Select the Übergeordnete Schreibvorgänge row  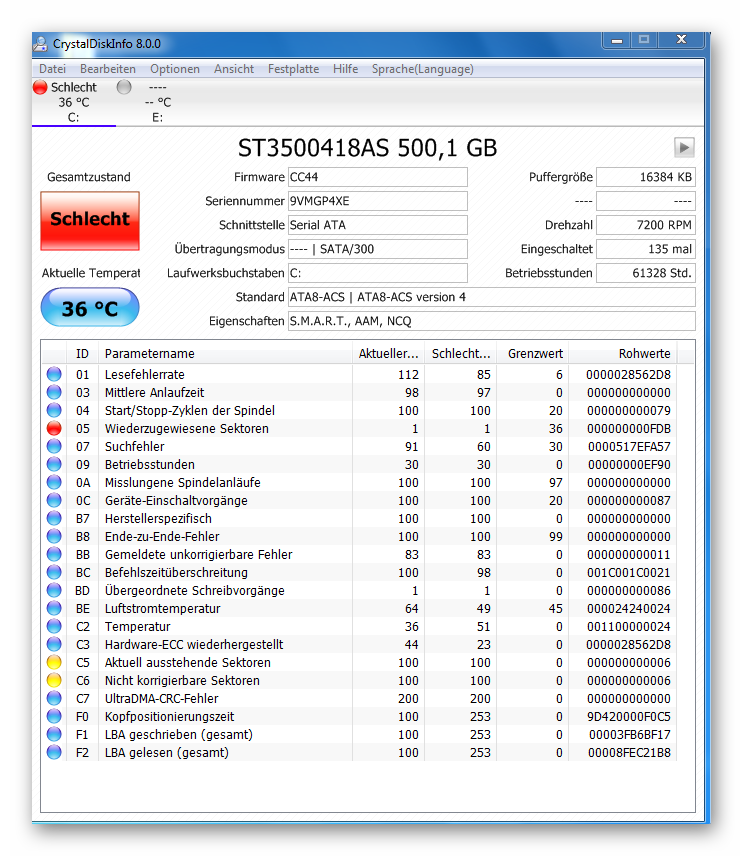[359, 590]
